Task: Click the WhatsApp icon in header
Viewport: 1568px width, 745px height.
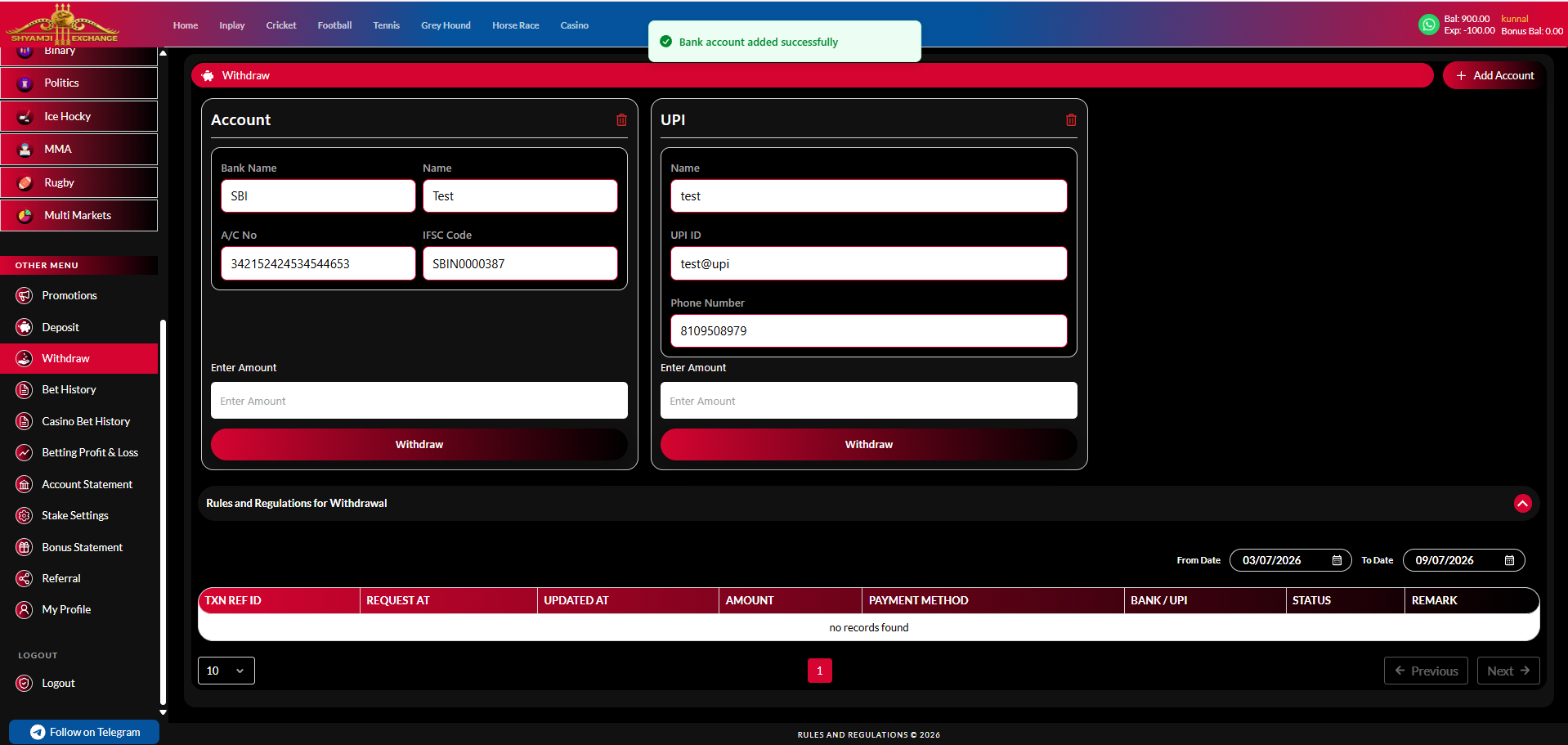Action: pyautogui.click(x=1428, y=25)
